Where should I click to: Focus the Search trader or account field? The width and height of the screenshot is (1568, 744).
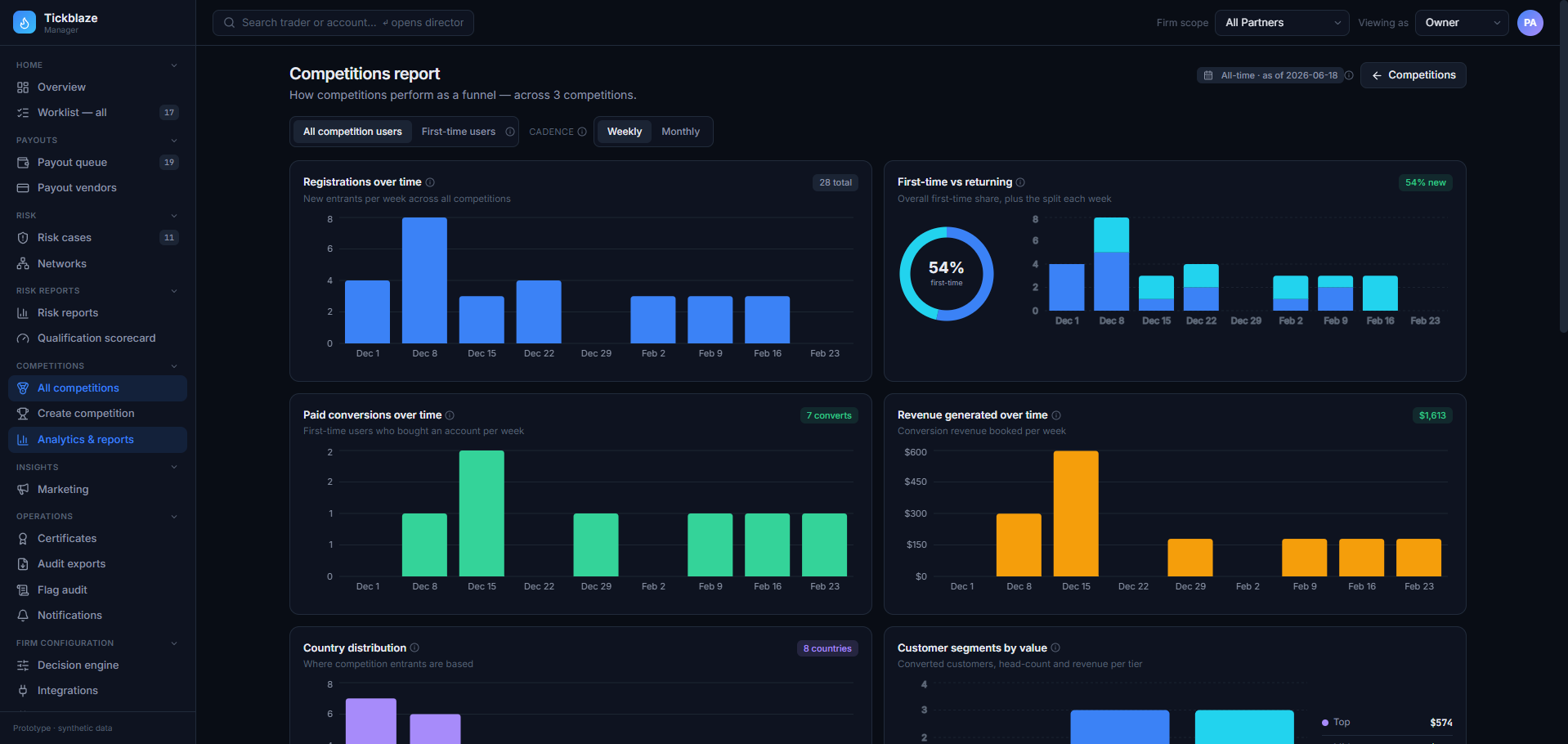pos(343,23)
